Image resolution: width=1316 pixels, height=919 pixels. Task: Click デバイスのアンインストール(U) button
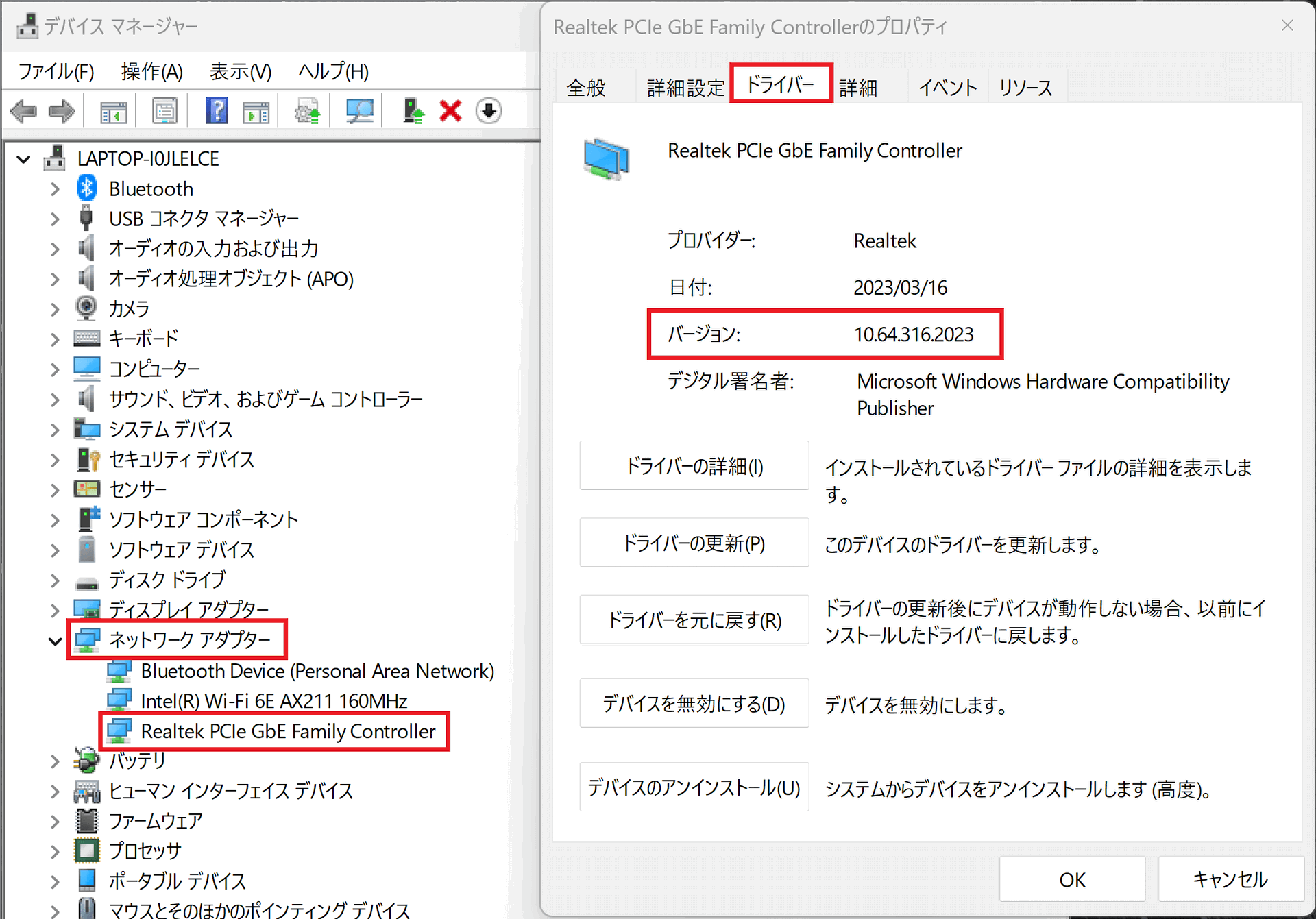tap(694, 787)
